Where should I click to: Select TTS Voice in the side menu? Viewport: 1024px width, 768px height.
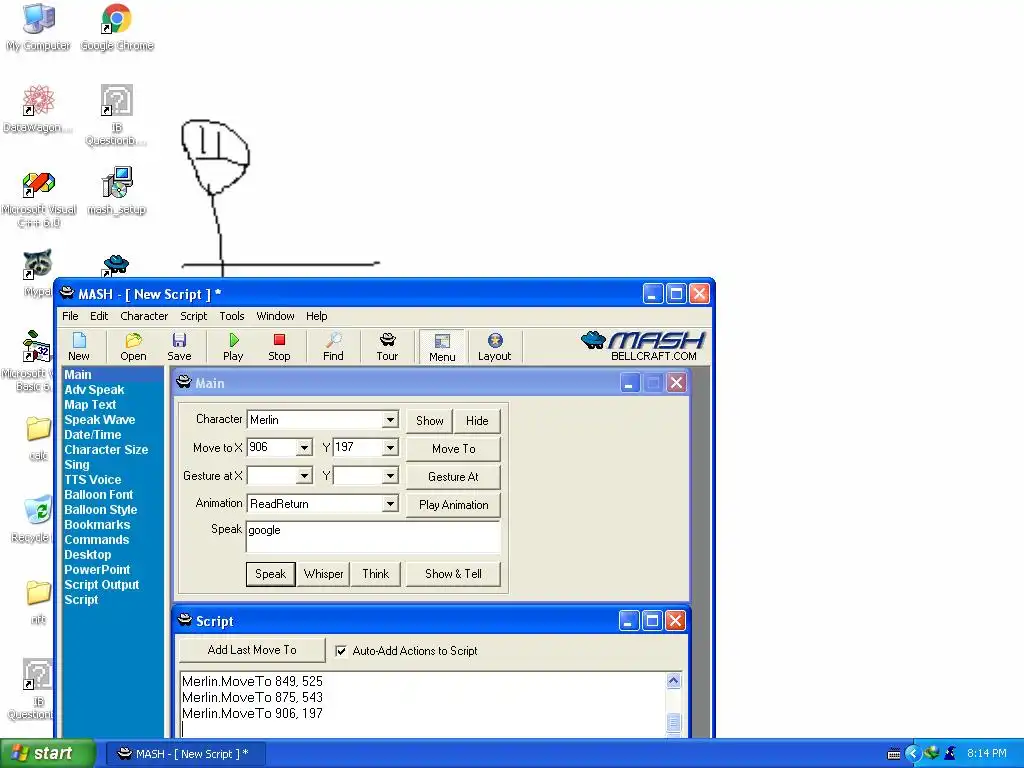(x=92, y=480)
